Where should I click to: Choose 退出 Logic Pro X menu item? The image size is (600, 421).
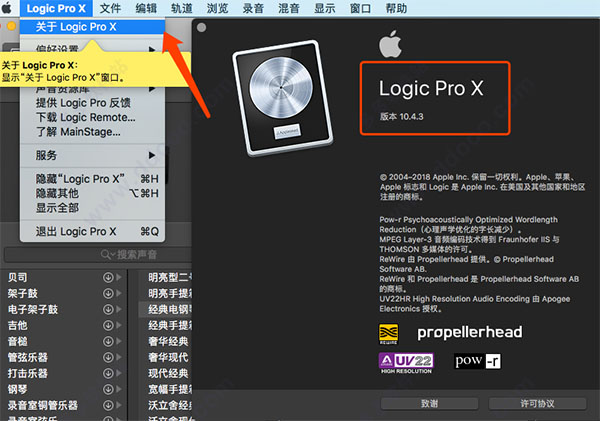point(92,232)
